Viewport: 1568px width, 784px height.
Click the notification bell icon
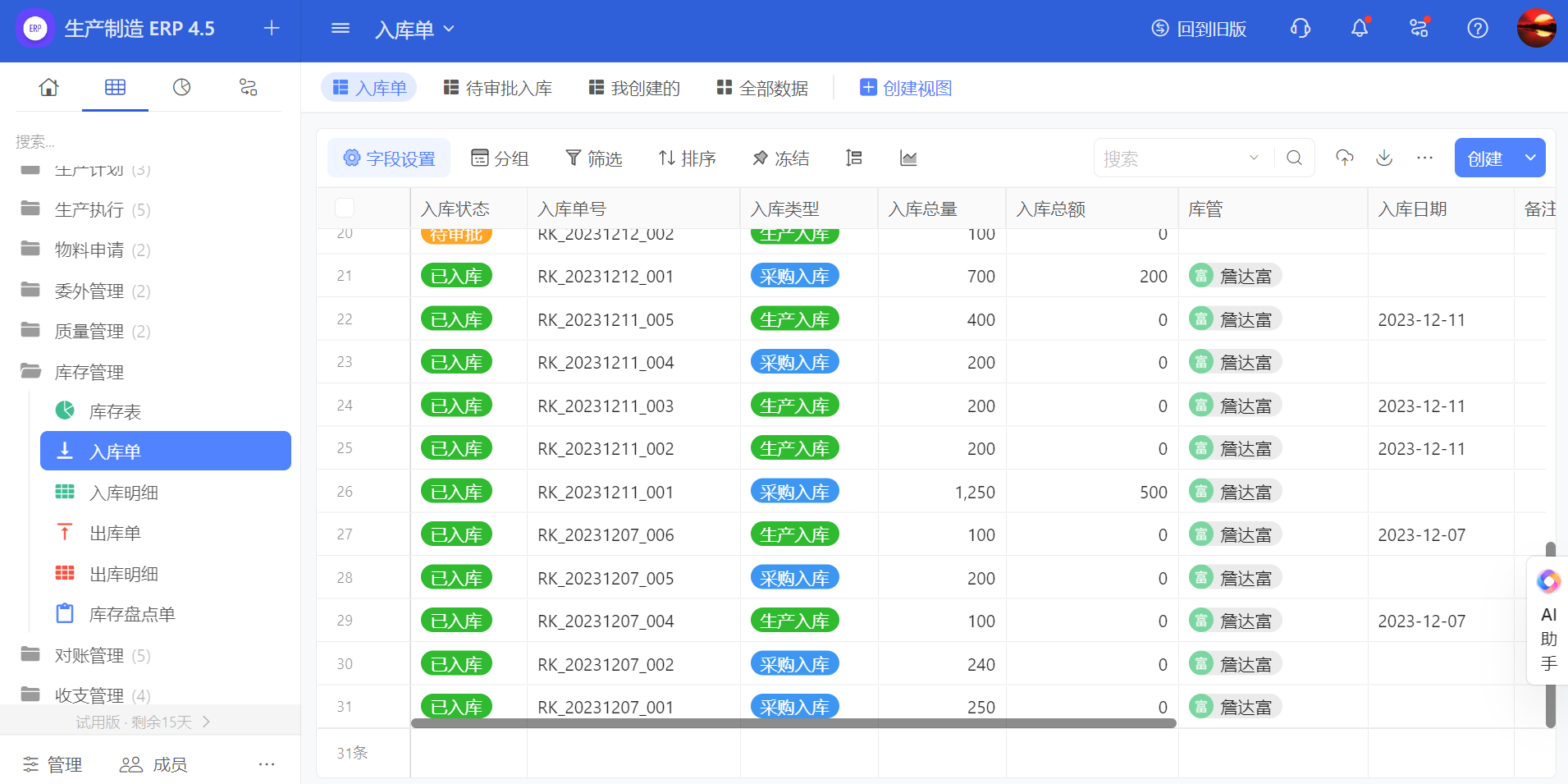1360,29
